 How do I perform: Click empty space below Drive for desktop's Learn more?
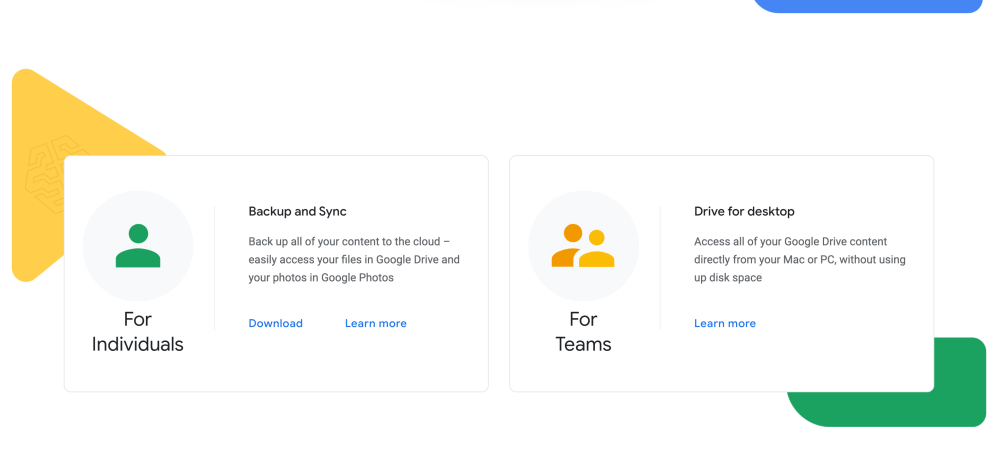pyautogui.click(x=724, y=360)
